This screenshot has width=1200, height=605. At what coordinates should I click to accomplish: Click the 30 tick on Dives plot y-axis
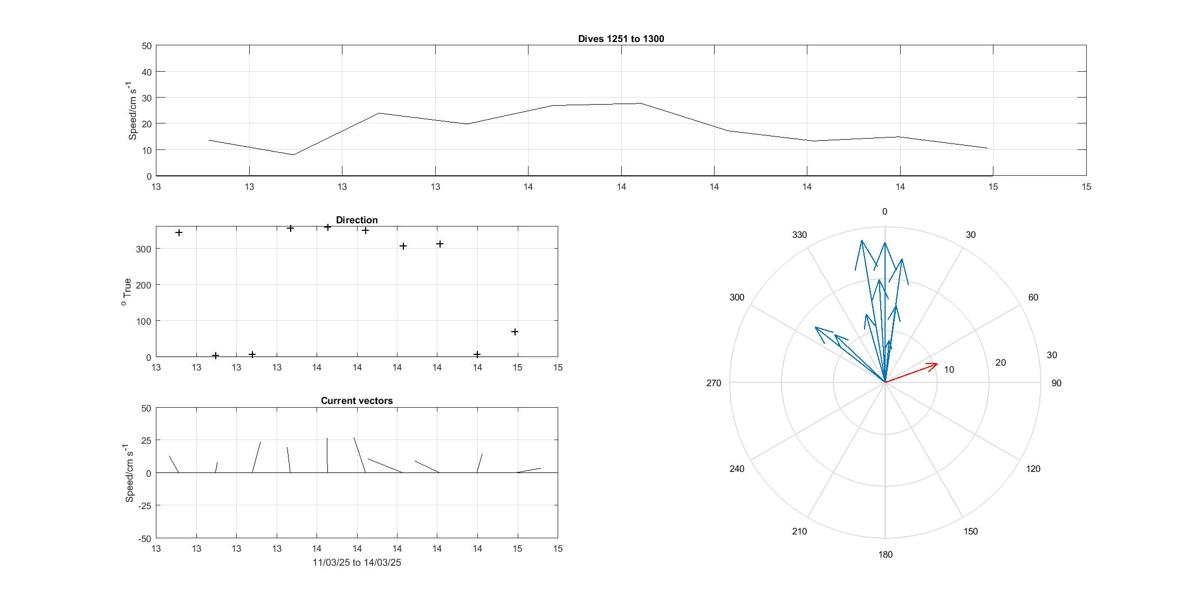[146, 98]
